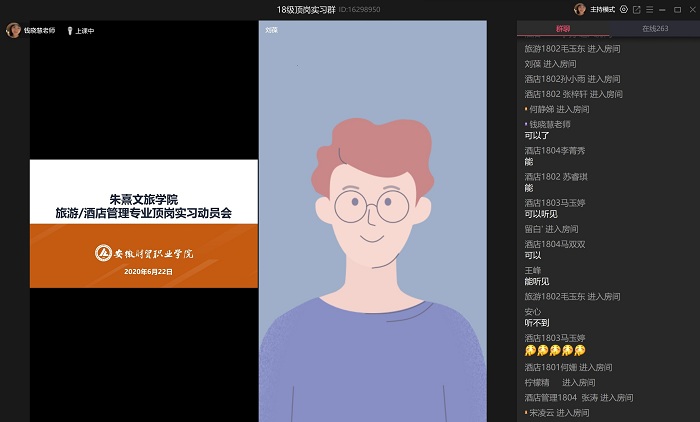Click the microphone 上课中 status icon

pos(69,31)
